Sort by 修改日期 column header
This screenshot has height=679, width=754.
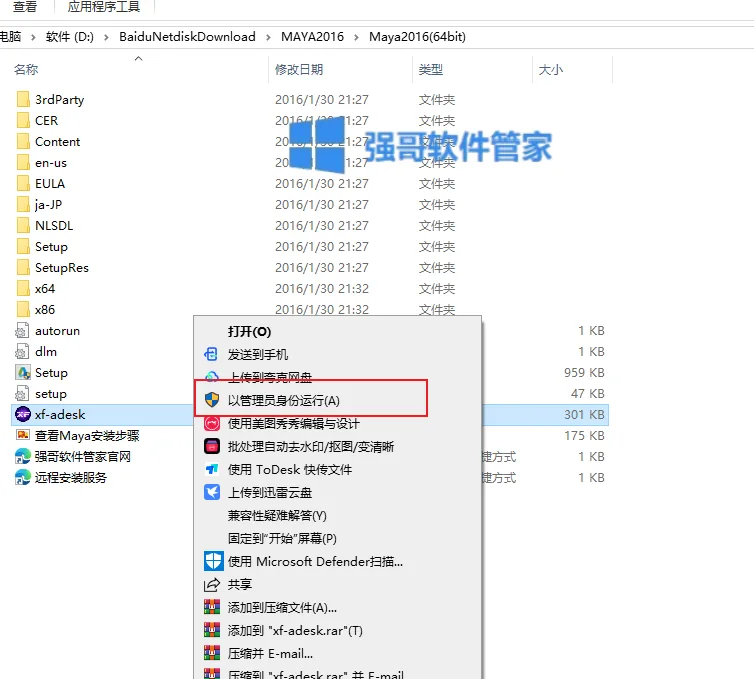coord(299,70)
